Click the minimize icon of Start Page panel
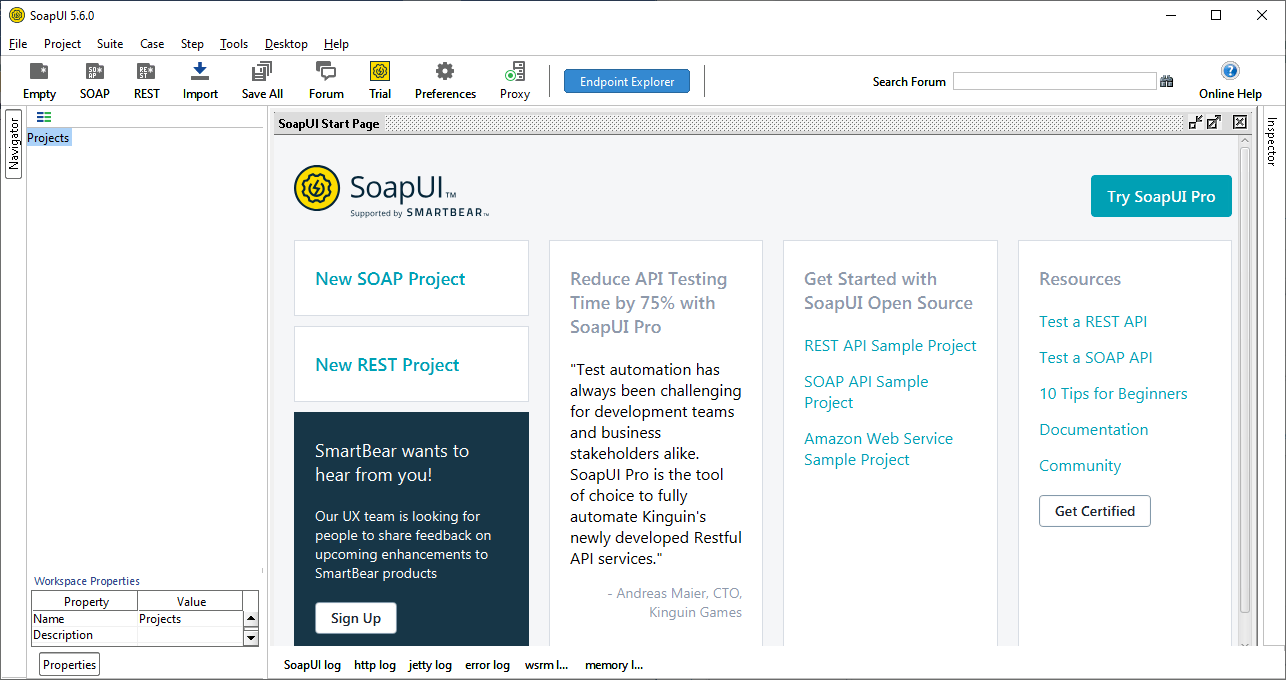Viewport: 1286px width, 680px height. coord(1196,122)
